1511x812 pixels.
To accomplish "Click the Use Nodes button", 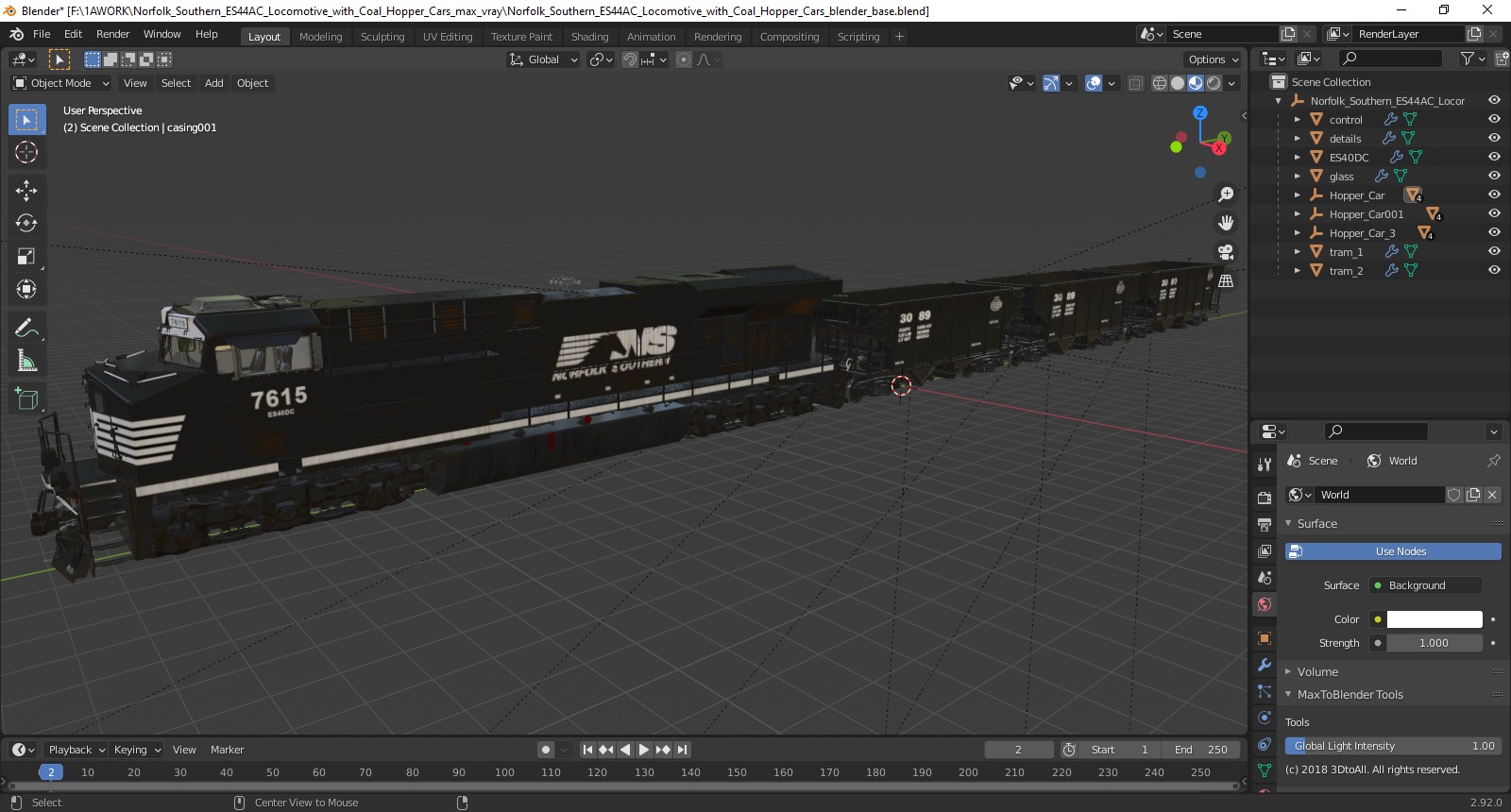I will click(1393, 551).
